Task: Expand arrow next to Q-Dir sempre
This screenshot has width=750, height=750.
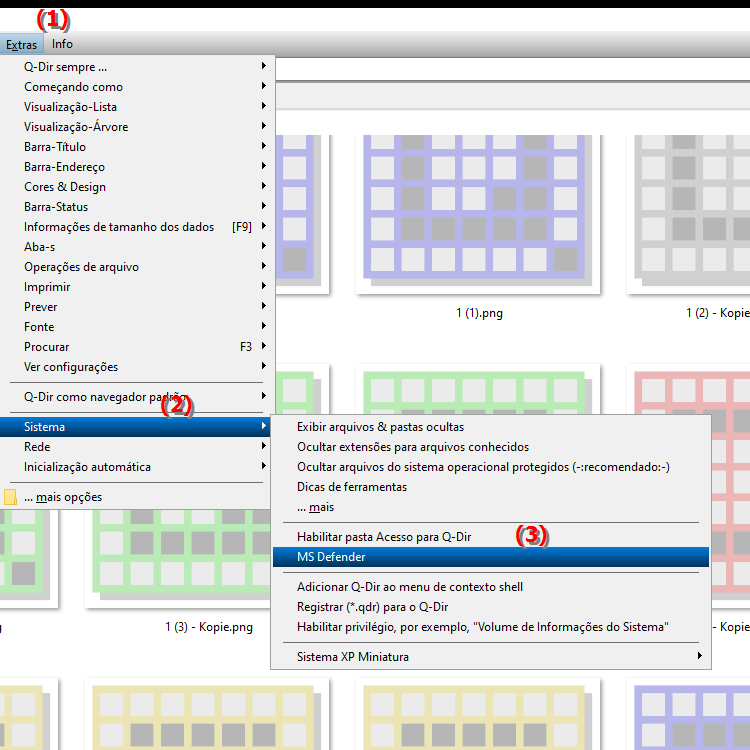Action: click(x=264, y=66)
